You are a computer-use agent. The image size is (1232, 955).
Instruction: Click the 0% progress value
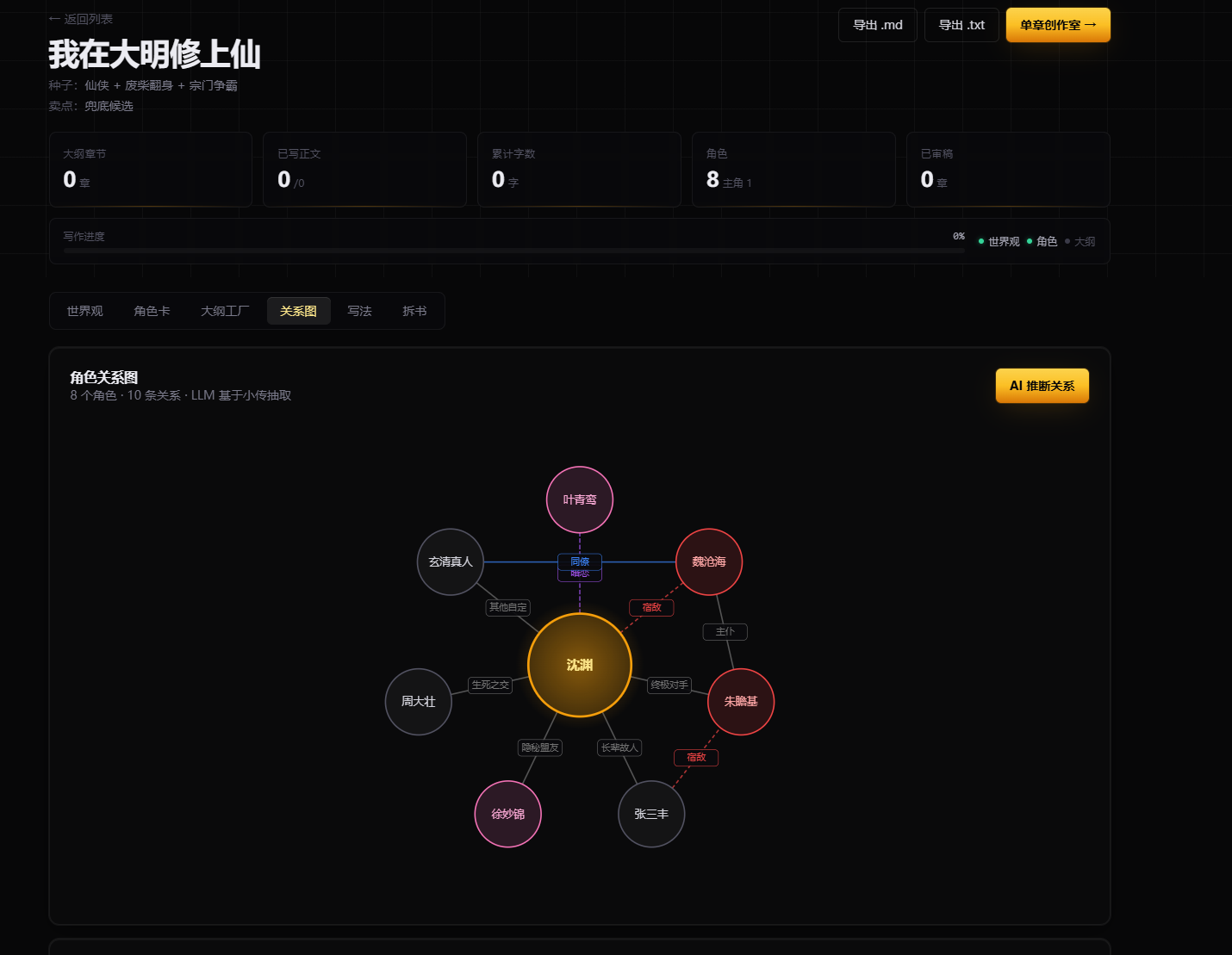point(959,236)
